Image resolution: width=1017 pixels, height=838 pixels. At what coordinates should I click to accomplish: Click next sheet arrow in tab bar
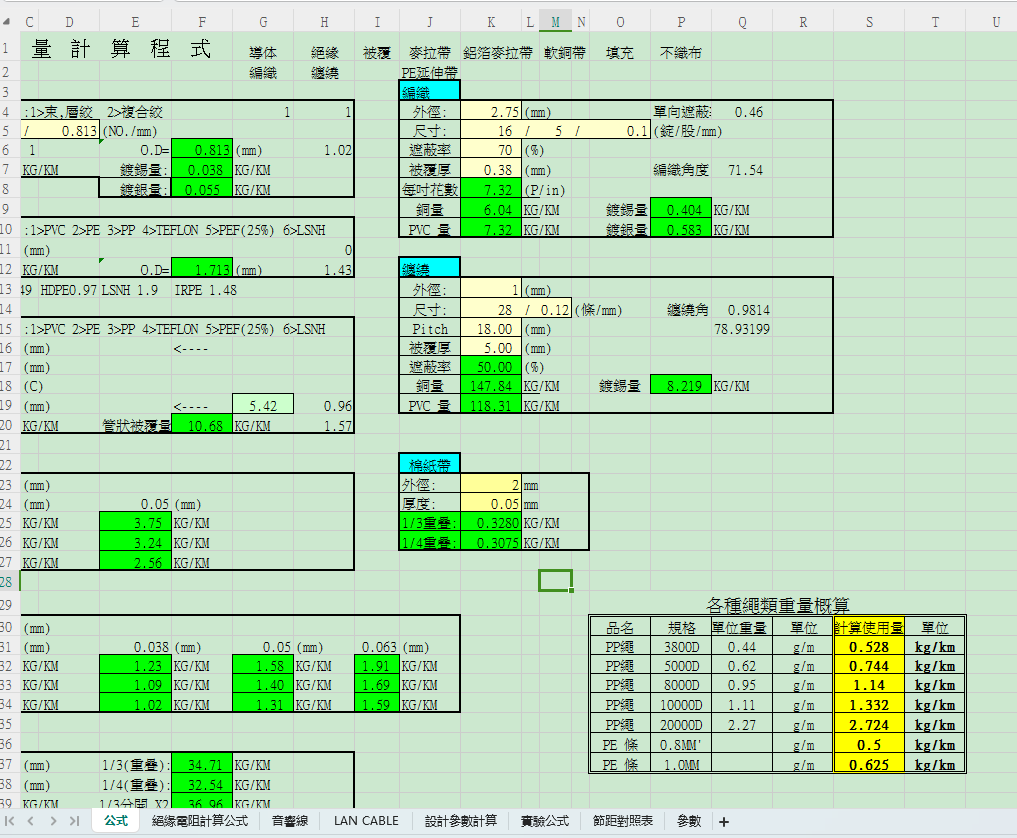coord(53,821)
